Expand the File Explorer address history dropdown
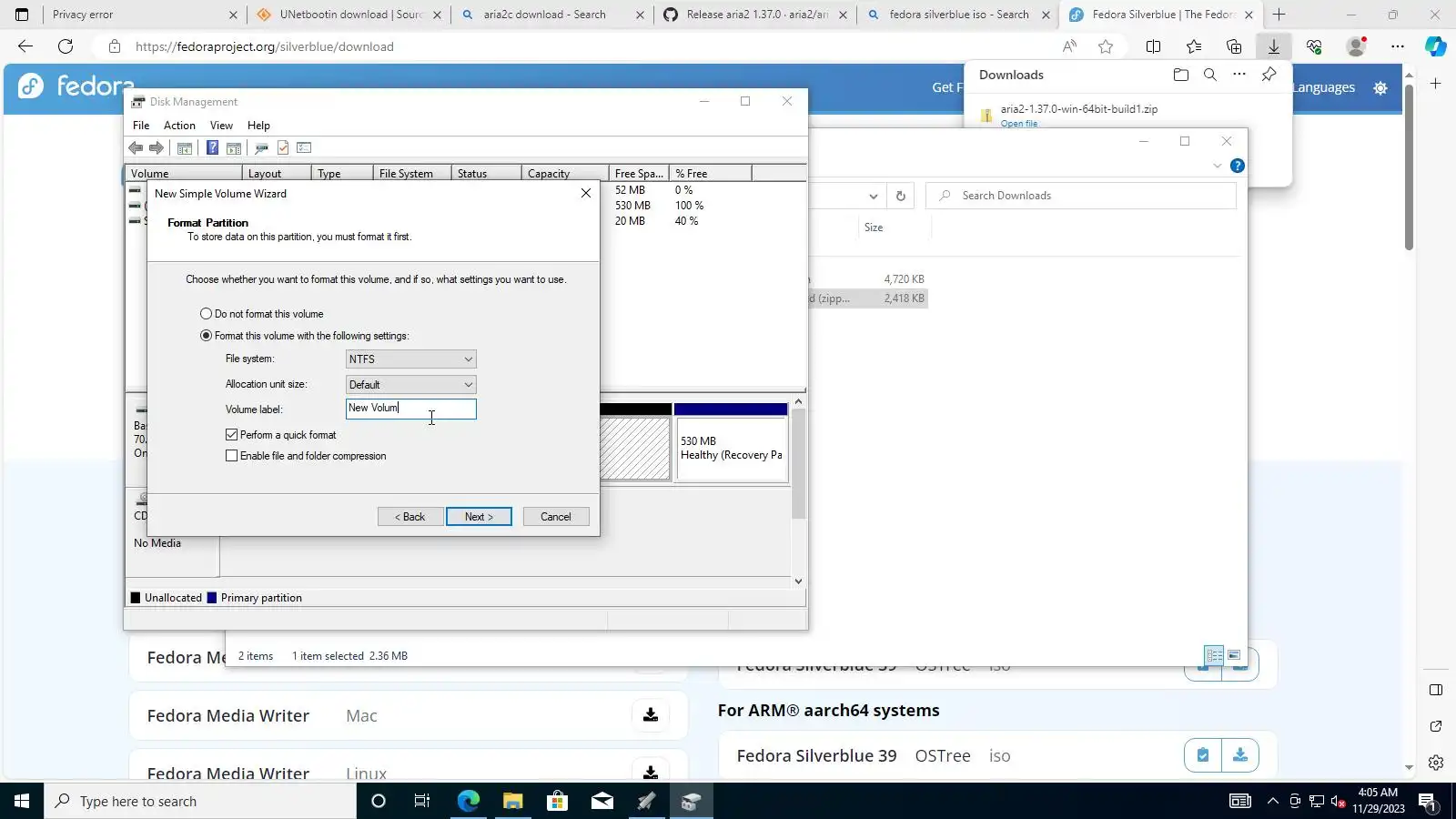 point(873,196)
